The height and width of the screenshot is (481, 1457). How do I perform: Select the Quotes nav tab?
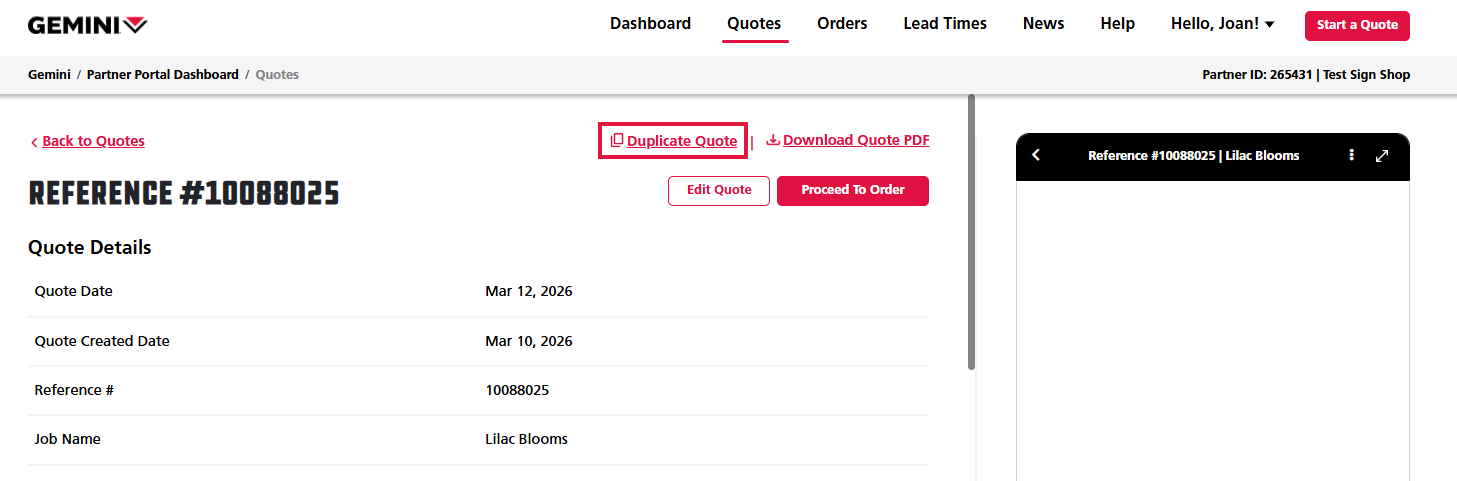click(x=754, y=24)
